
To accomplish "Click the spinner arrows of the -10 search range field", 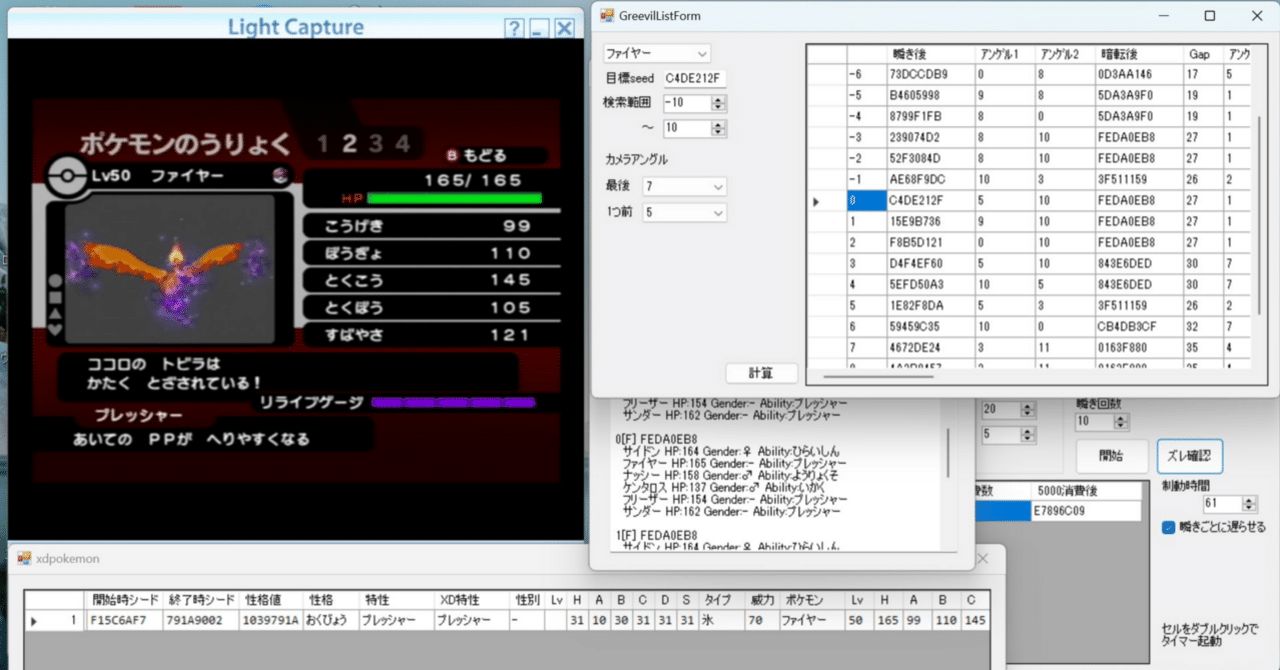I will [718, 103].
